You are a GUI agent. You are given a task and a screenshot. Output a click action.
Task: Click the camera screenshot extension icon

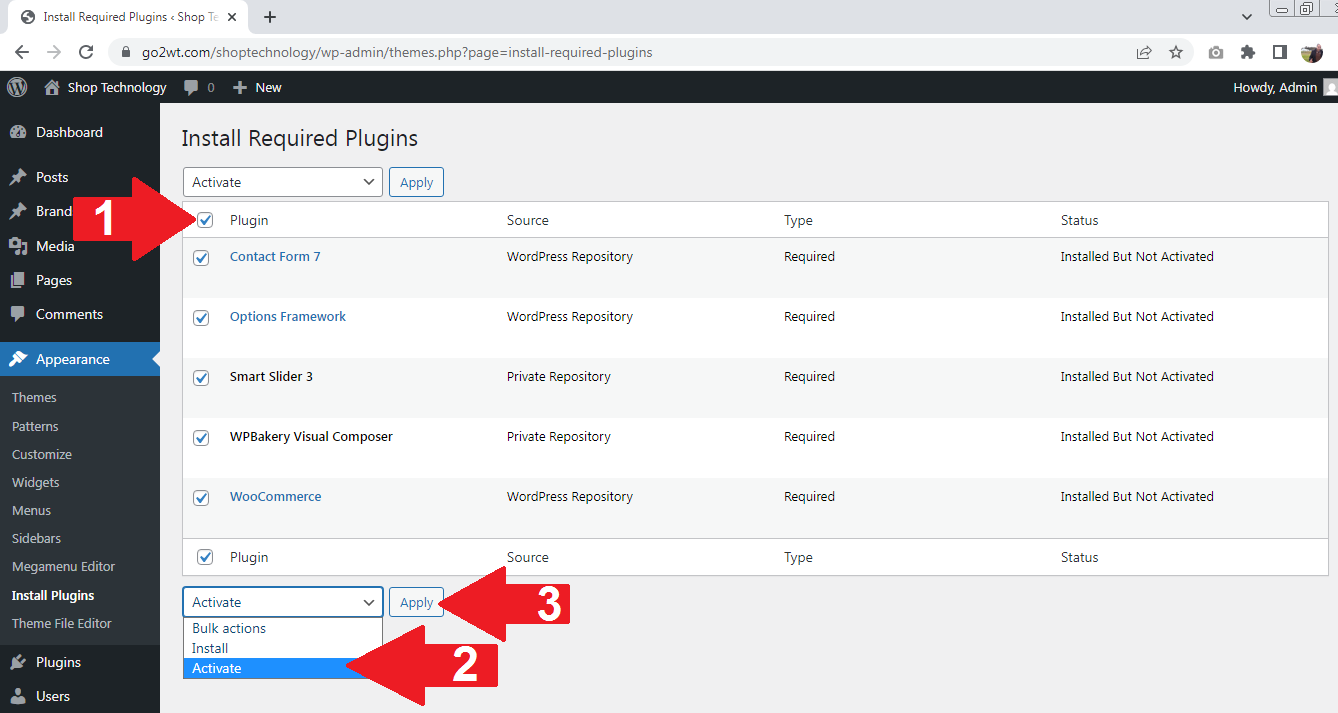[x=1216, y=52]
